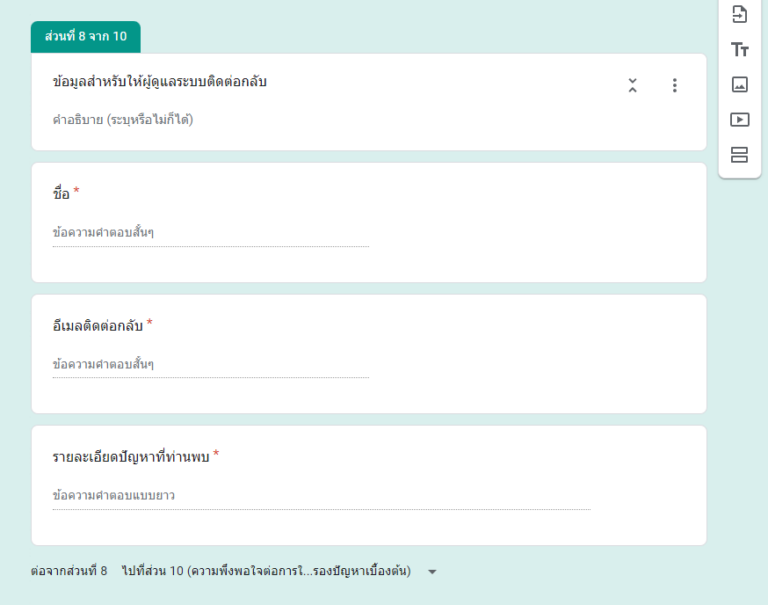Click the 'ไปที่ส่วน 10' navigation selection text
768x605 pixels.
point(266,571)
